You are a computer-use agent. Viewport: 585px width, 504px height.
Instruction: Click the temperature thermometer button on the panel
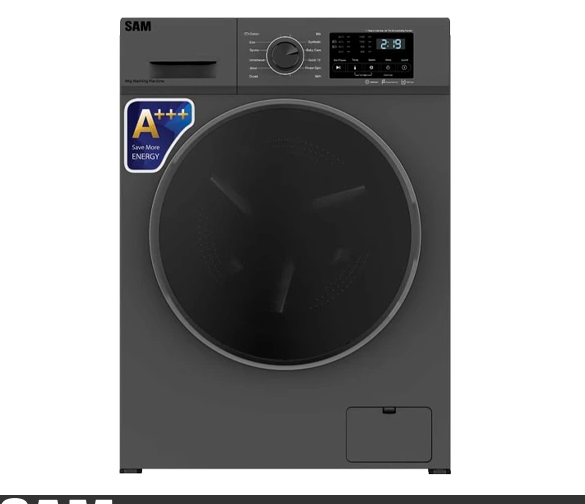pos(355,68)
